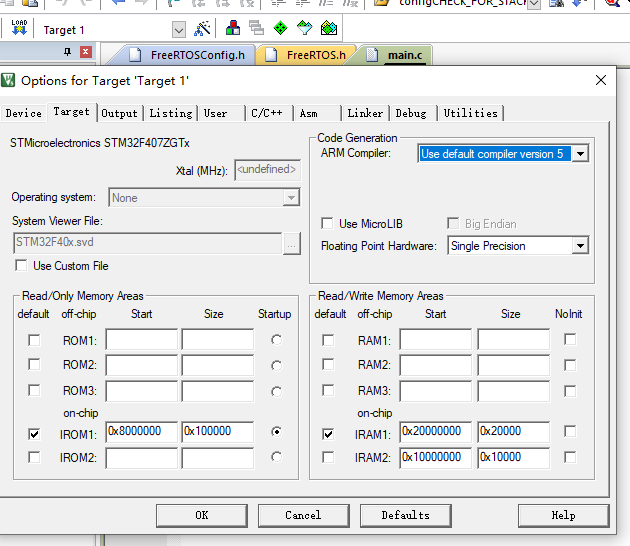Expand the Operating system dropdown

tap(291, 198)
